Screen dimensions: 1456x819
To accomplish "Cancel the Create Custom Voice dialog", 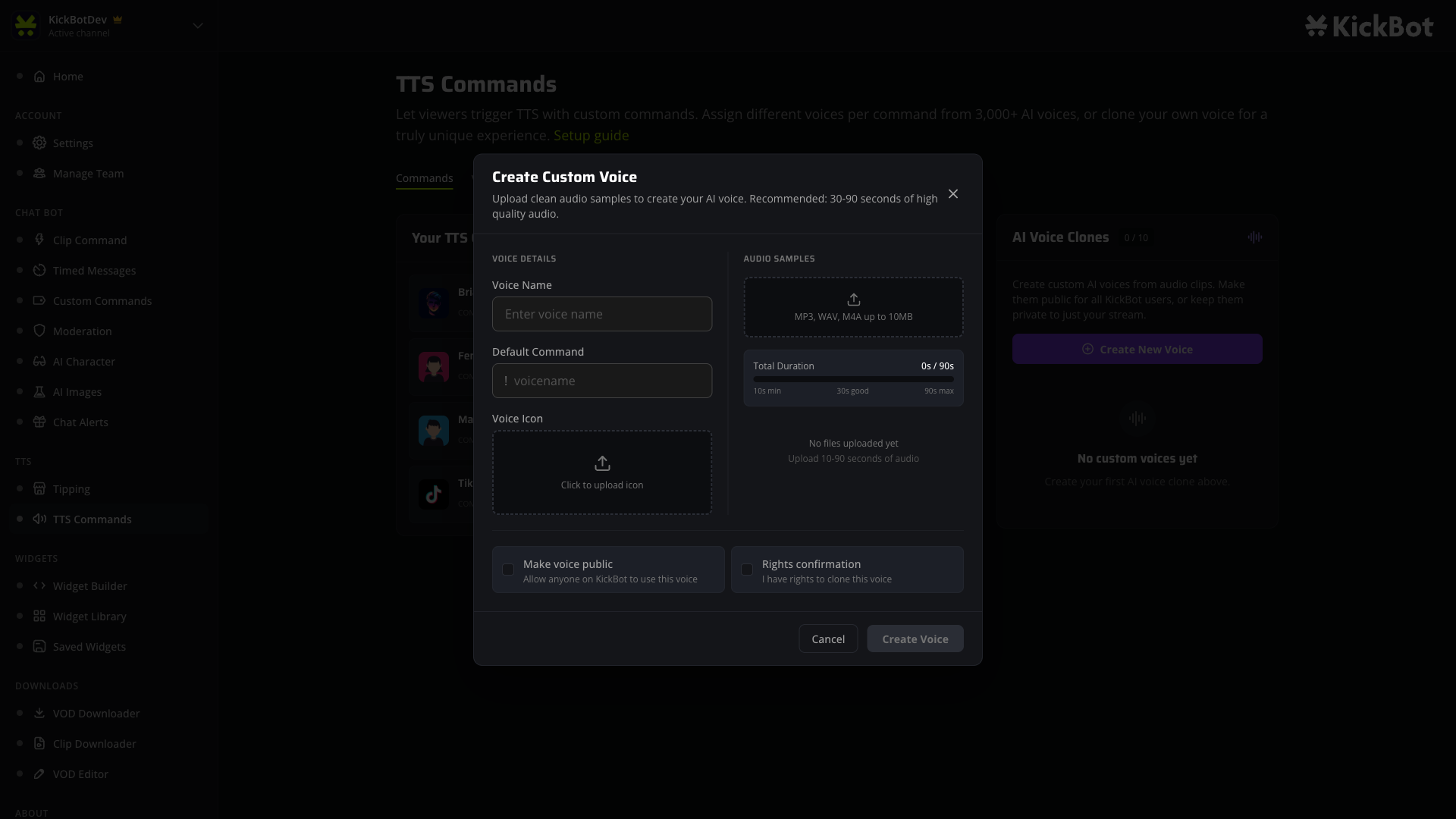I will 828,639.
